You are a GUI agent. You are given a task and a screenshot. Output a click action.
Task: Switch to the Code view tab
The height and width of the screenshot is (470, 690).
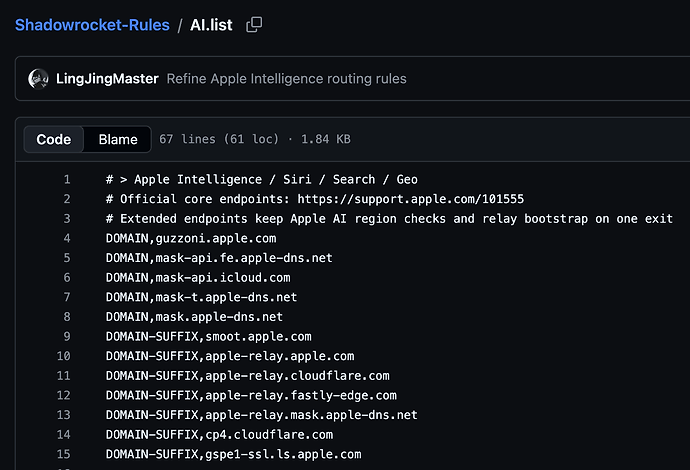pos(54,140)
